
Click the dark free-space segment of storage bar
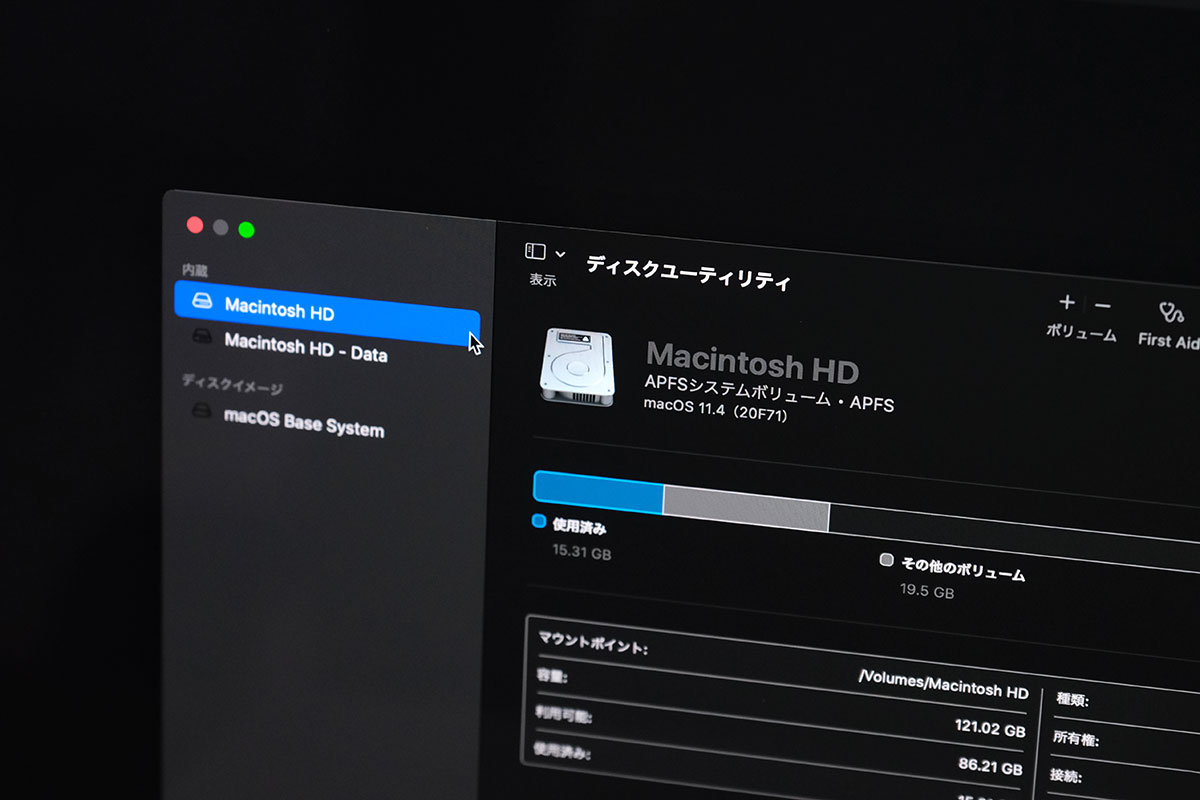tap(1014, 536)
